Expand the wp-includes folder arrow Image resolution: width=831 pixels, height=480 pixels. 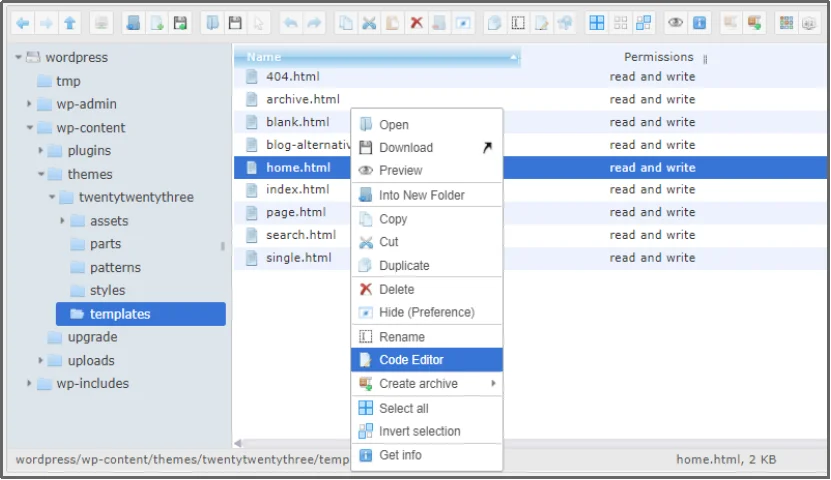coord(29,383)
